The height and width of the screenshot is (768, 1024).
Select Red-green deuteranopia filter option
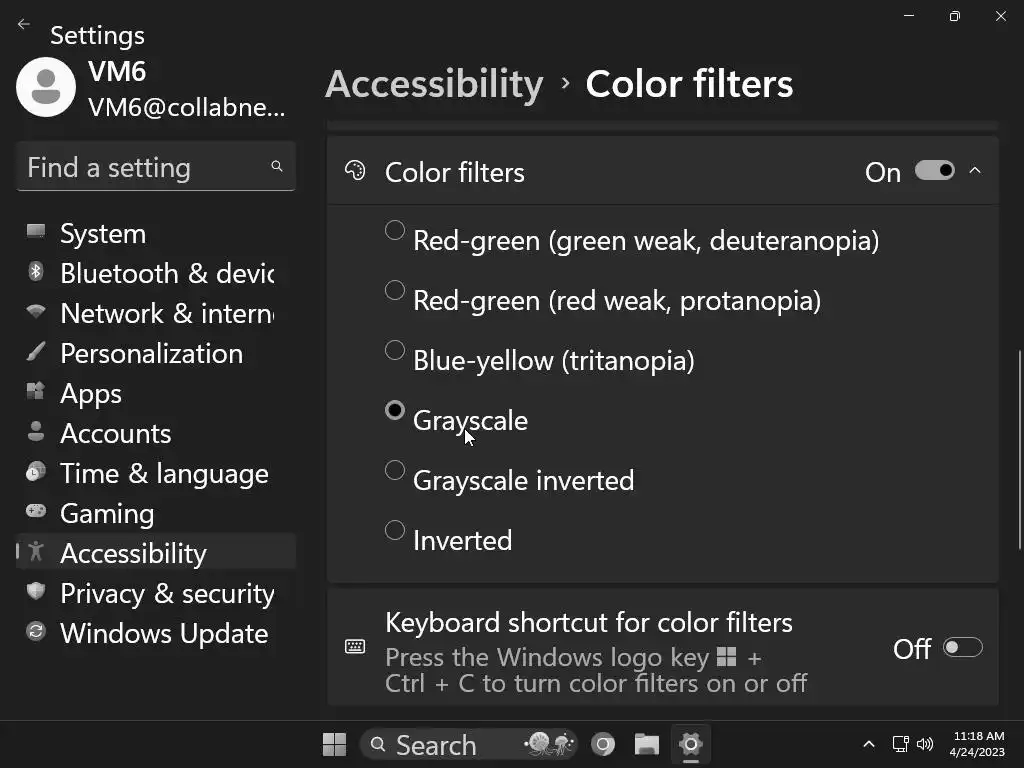coord(395,230)
